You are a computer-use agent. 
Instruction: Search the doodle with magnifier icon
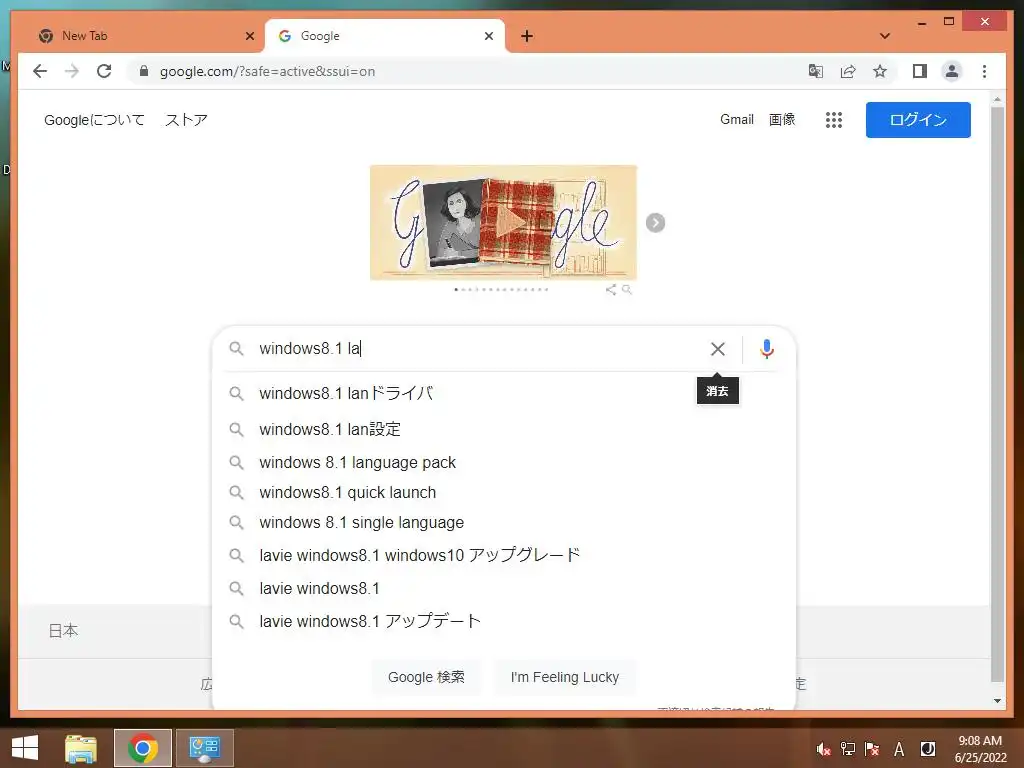click(626, 289)
